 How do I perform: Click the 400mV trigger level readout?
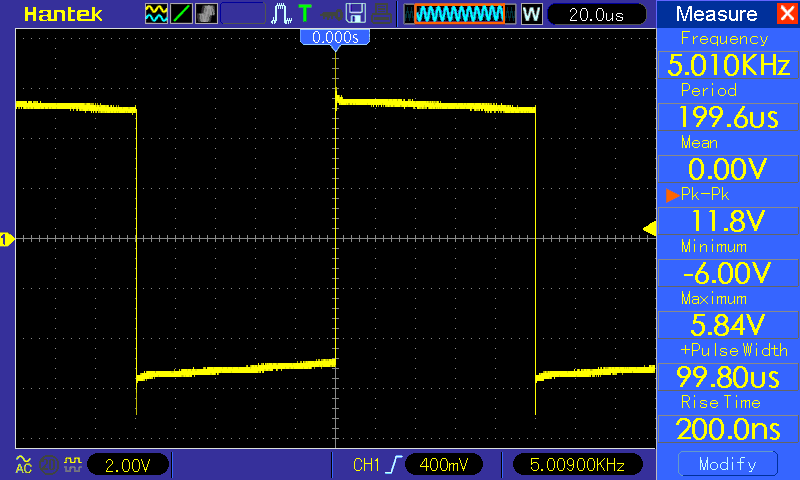click(x=443, y=464)
